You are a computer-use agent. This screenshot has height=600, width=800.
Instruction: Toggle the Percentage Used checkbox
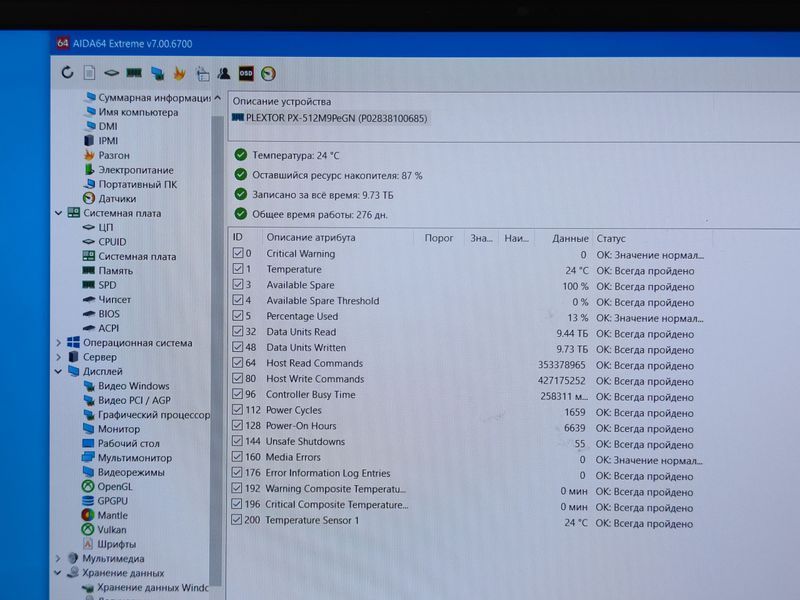tap(238, 315)
